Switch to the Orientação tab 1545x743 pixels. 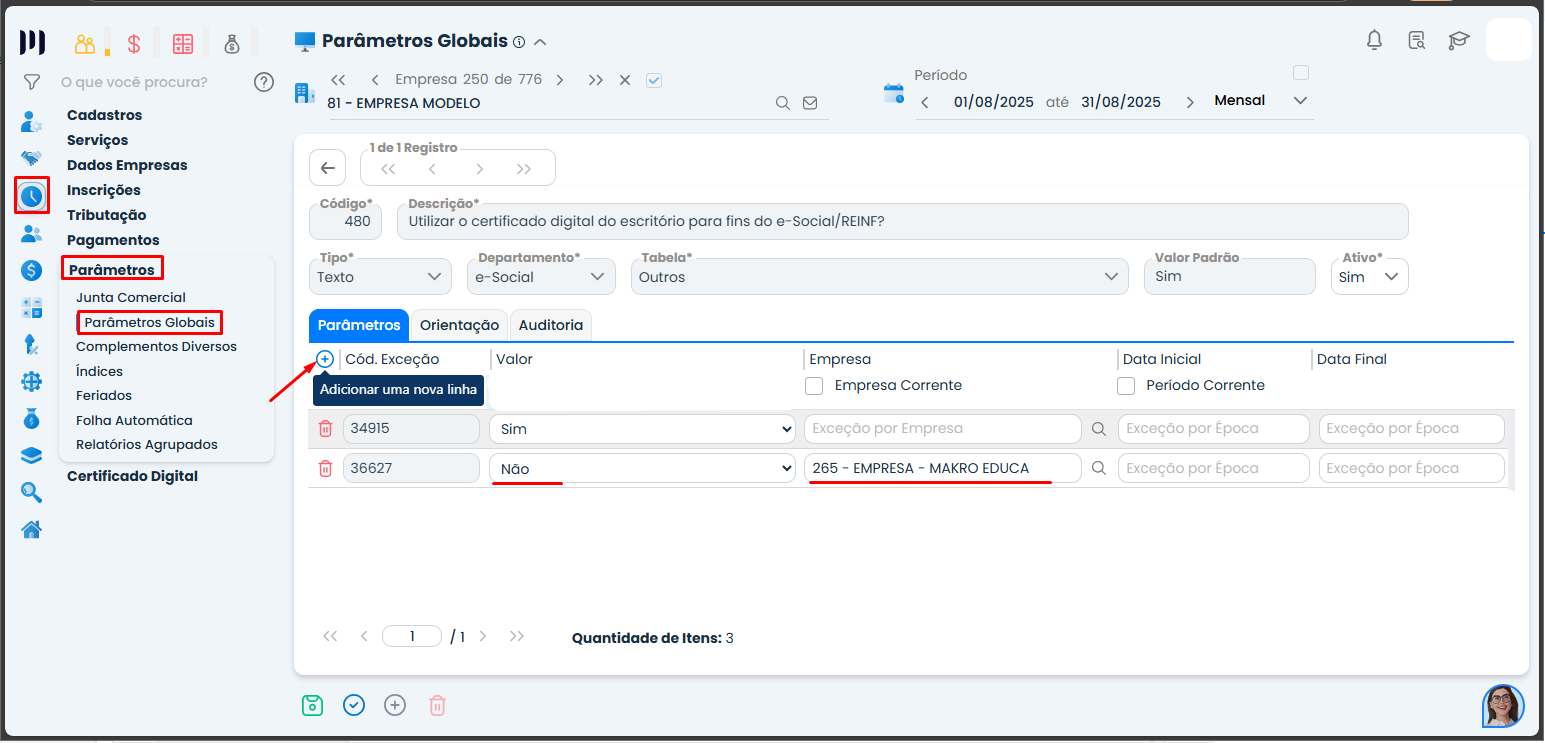(459, 325)
